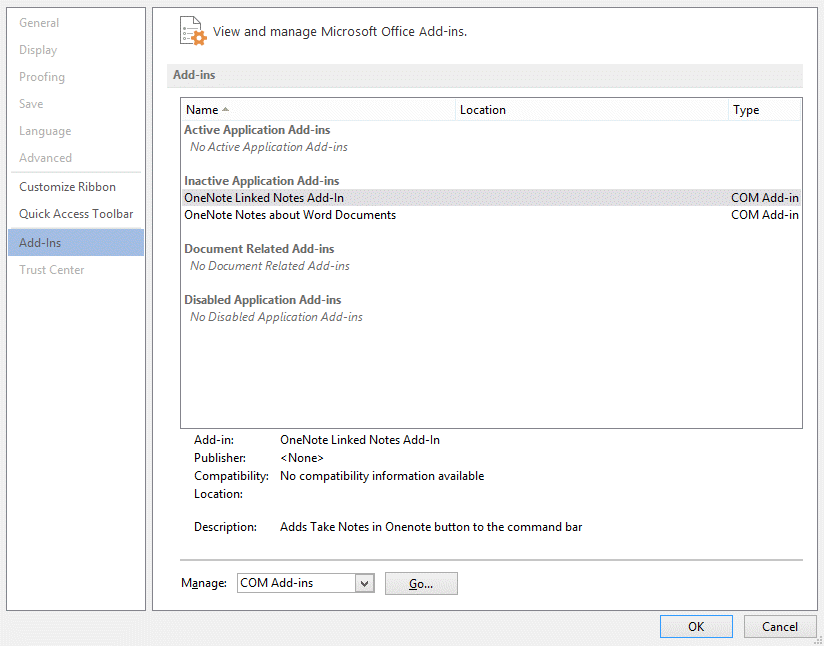This screenshot has height=646, width=824.
Task: Dismiss dialog with Cancel button
Action: click(x=780, y=626)
